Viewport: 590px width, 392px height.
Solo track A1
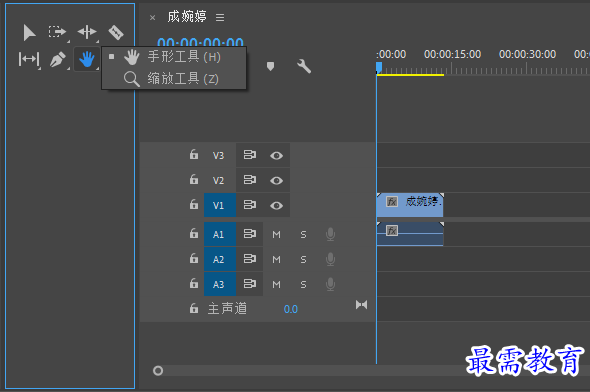303,235
